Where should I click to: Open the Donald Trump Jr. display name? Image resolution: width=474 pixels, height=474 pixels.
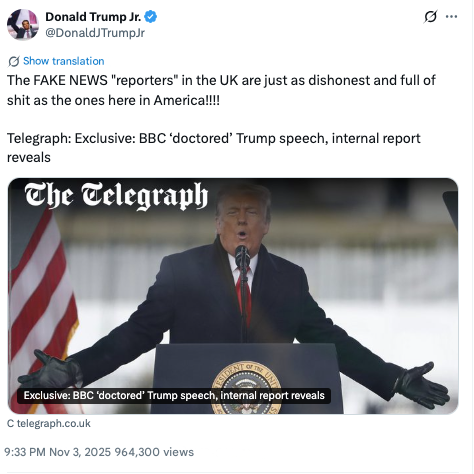point(93,17)
